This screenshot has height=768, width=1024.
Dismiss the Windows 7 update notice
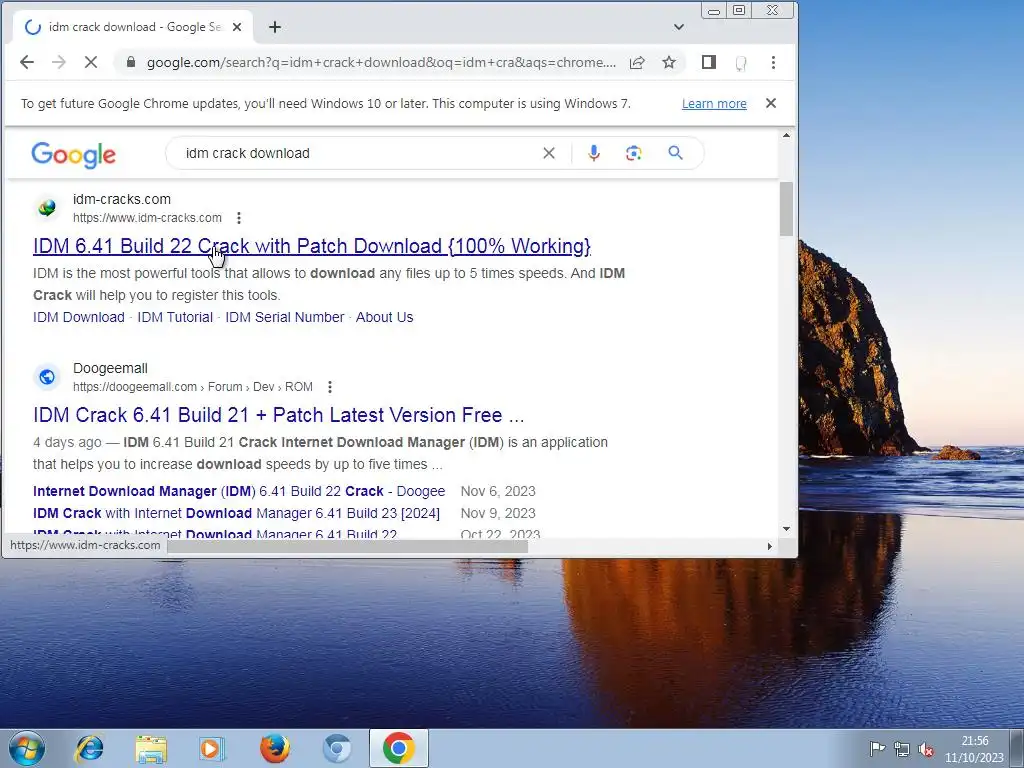[x=771, y=103]
